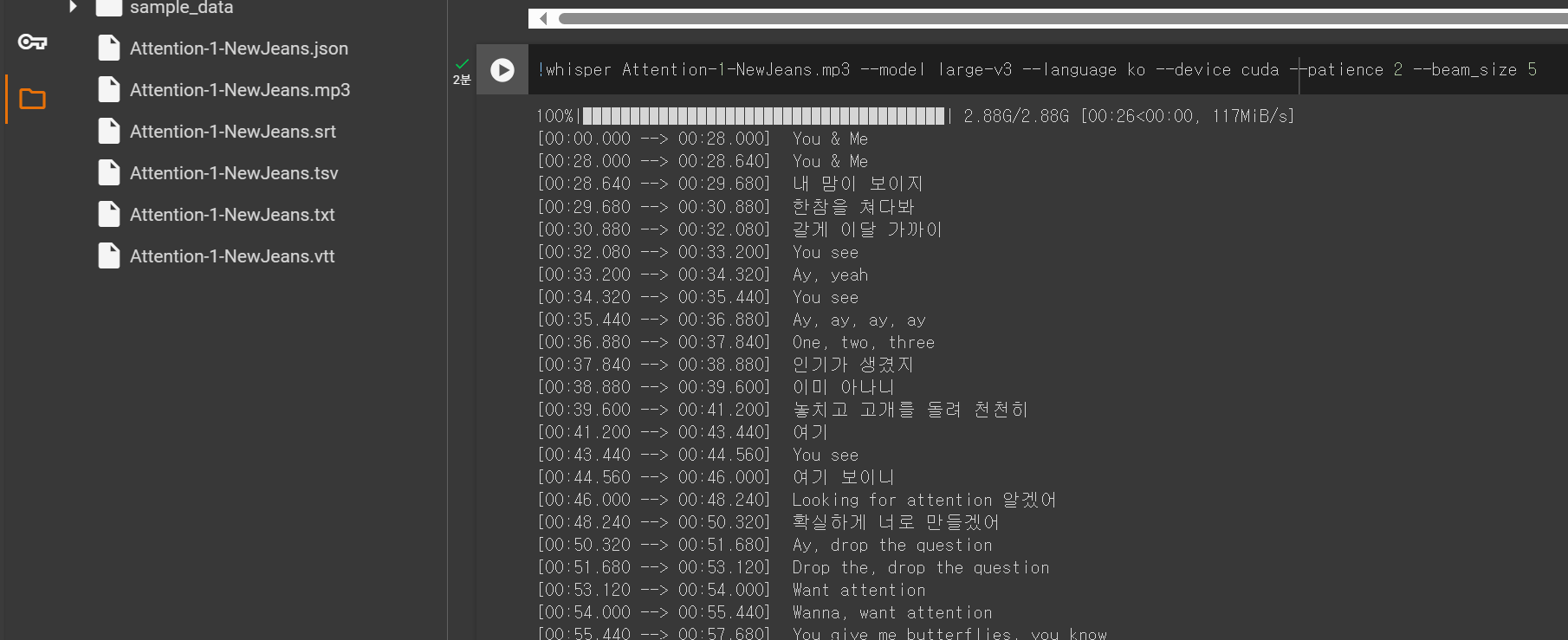Click the horizontal scrollbar track above cell
The height and width of the screenshot is (640, 1568).
pyautogui.click(x=1063, y=18)
